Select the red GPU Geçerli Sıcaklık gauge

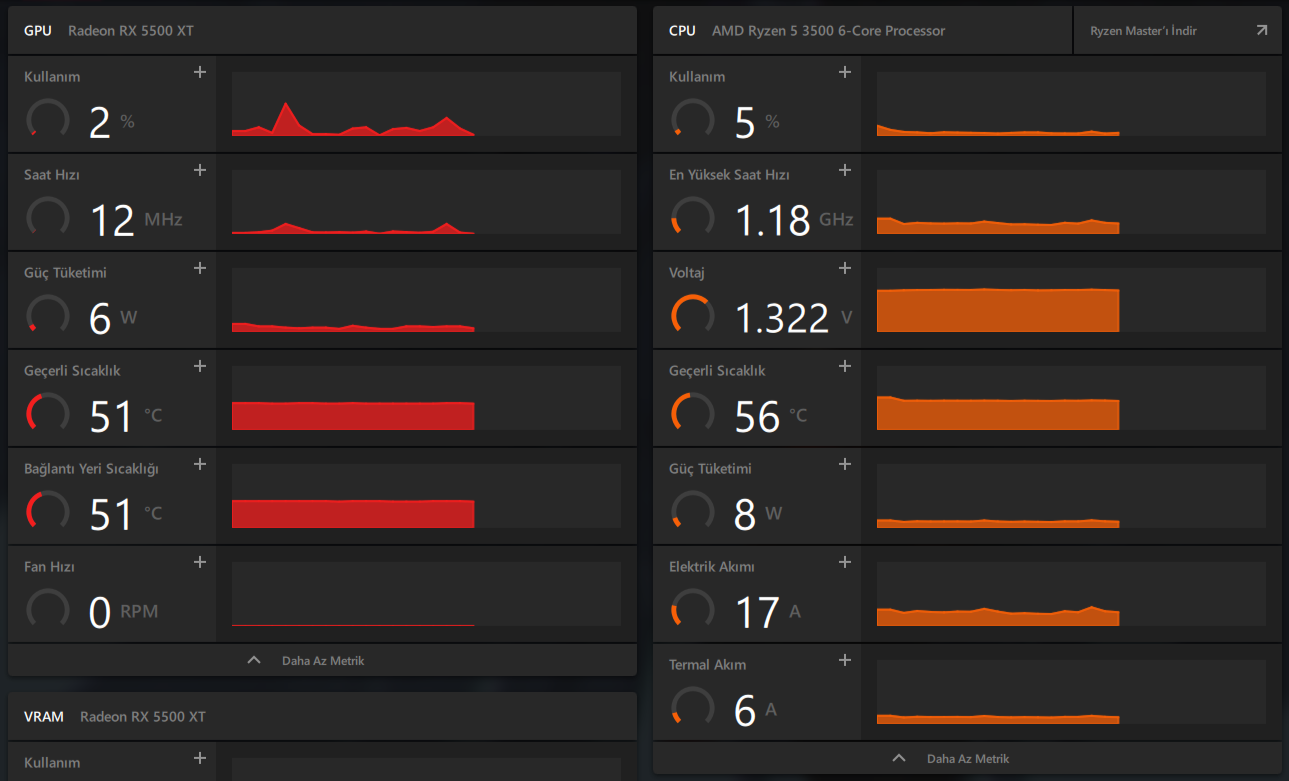coord(48,413)
